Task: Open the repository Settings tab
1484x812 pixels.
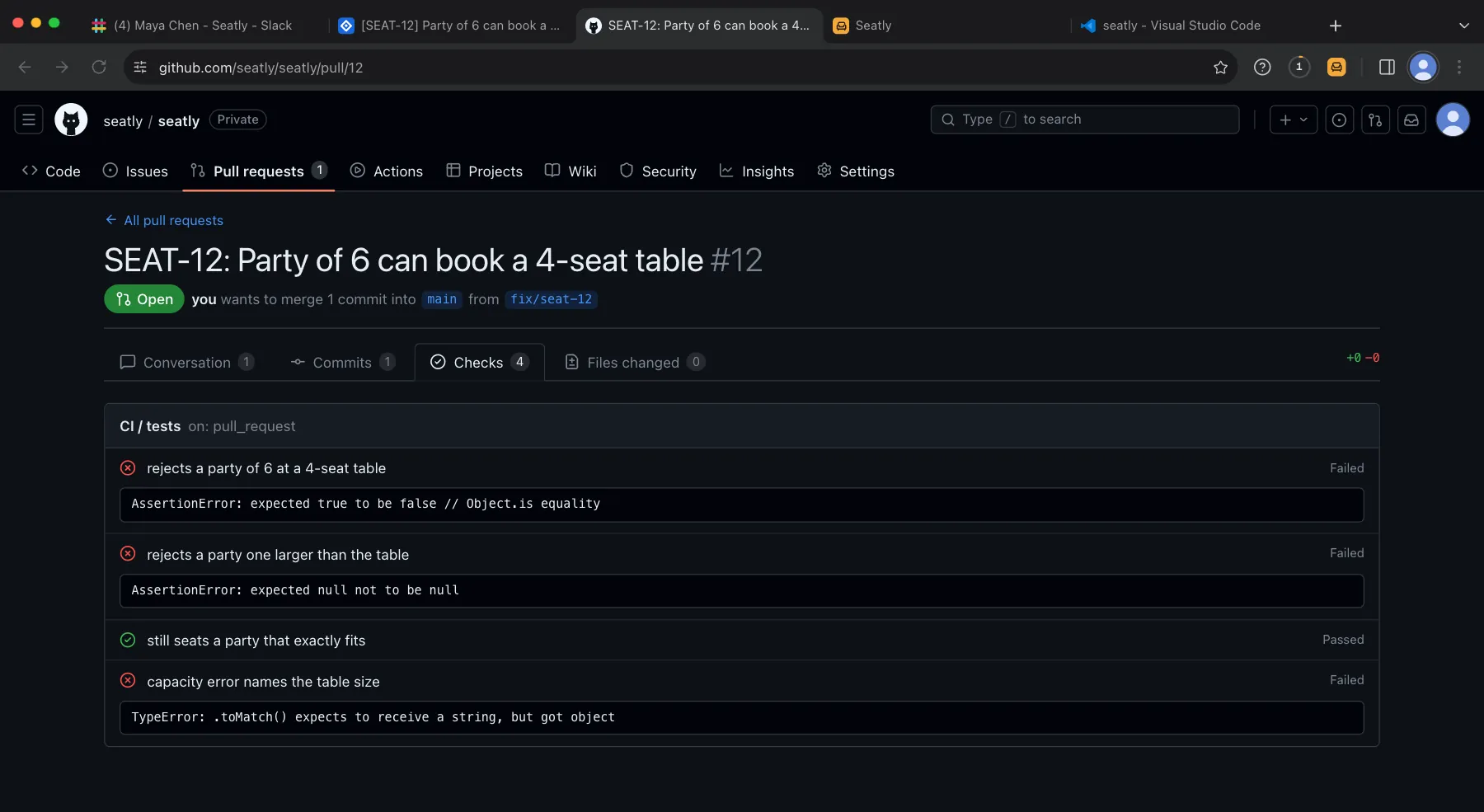Action: pos(856,171)
